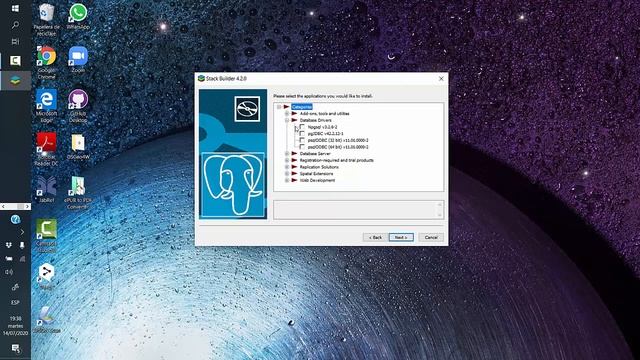Launch Google Chrome from the desktop
Image resolution: width=640 pixels, height=360 pixels.
point(47,63)
